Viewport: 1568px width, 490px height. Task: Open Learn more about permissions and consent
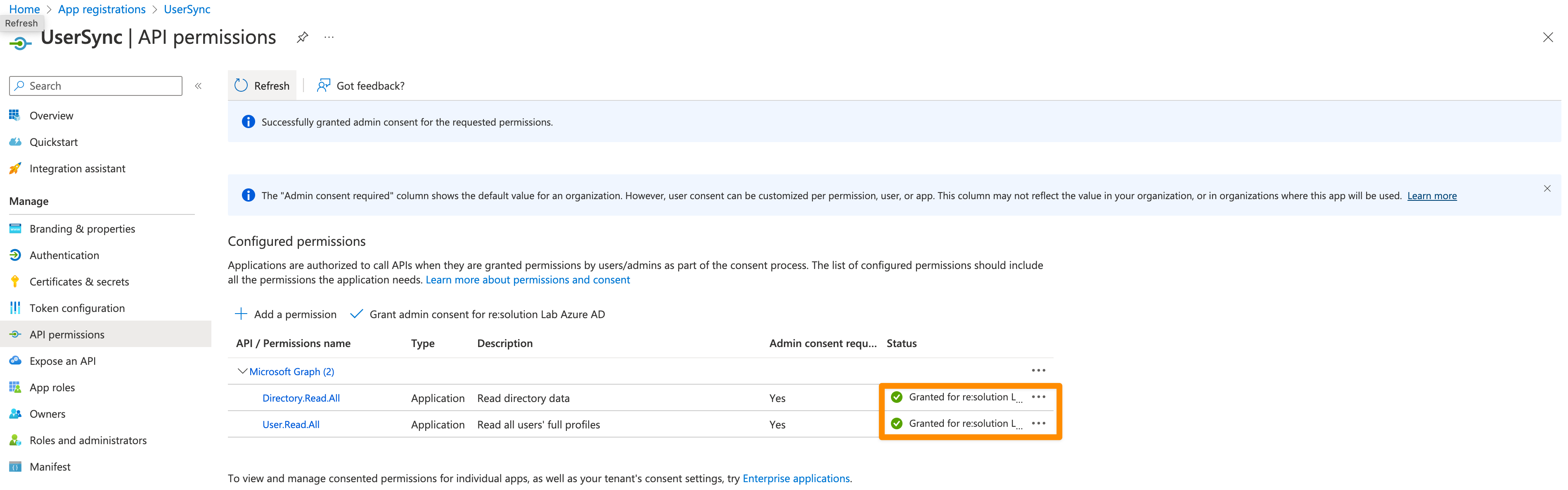pyautogui.click(x=528, y=280)
